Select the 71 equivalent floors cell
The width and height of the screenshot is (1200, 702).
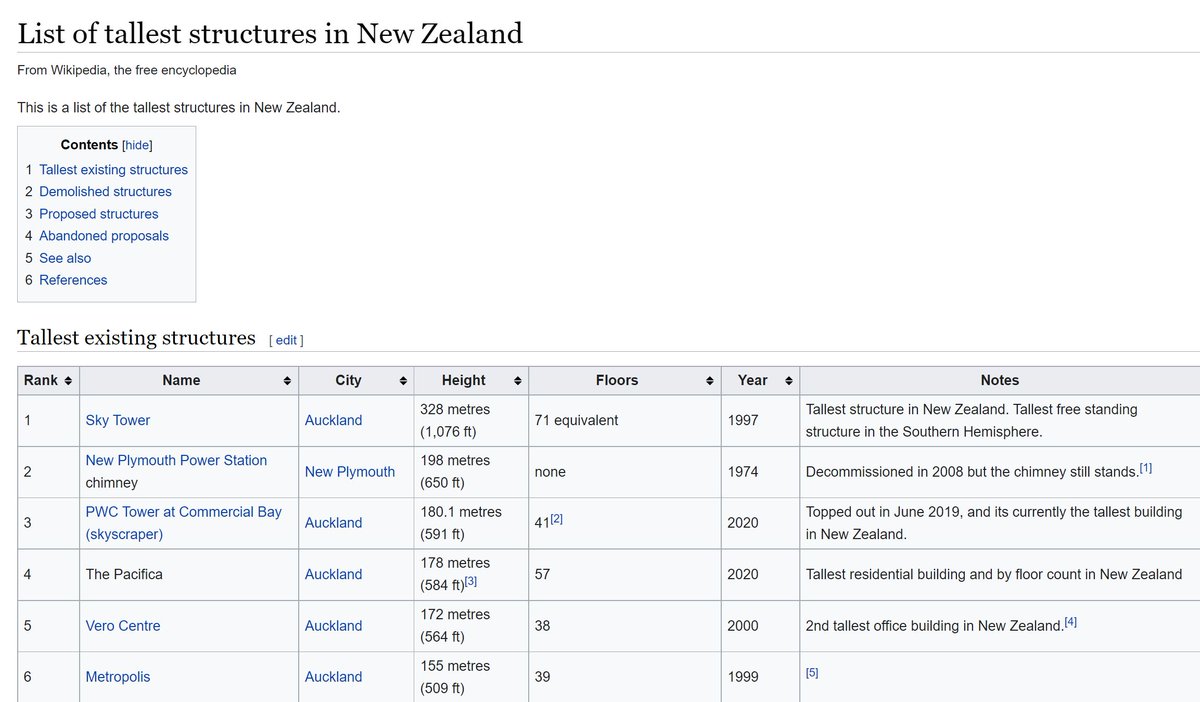625,421
